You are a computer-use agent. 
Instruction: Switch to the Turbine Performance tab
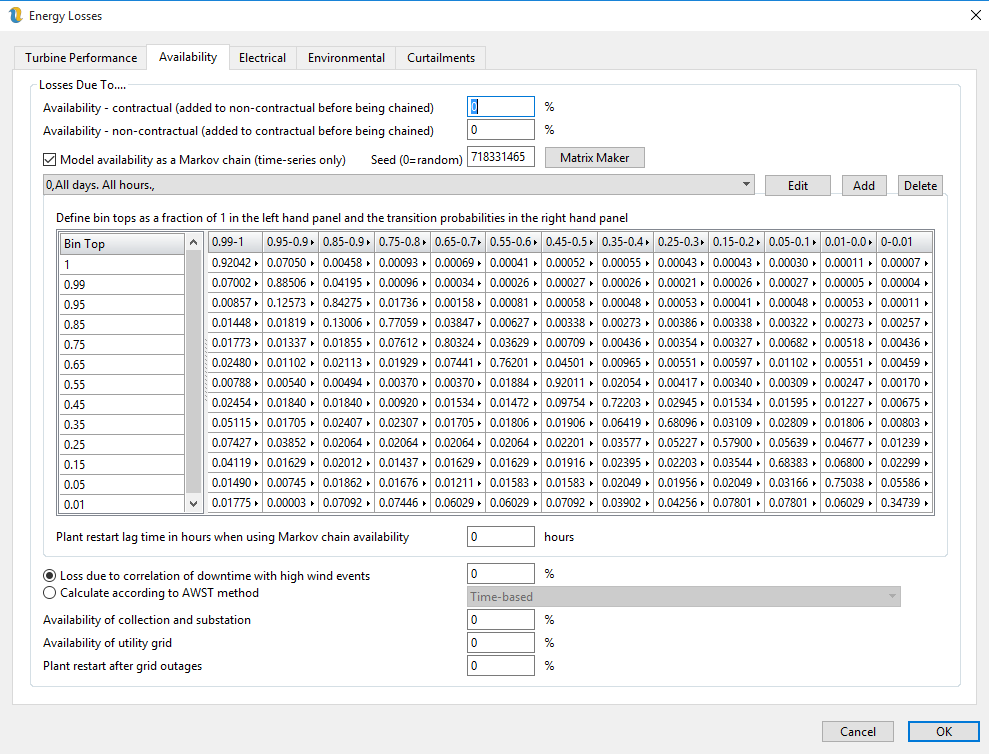[81, 58]
